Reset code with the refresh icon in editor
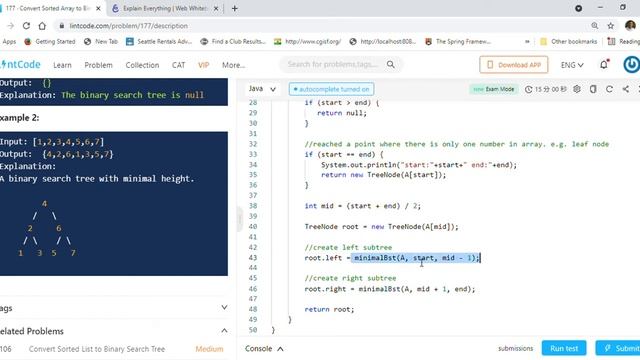 609,89
